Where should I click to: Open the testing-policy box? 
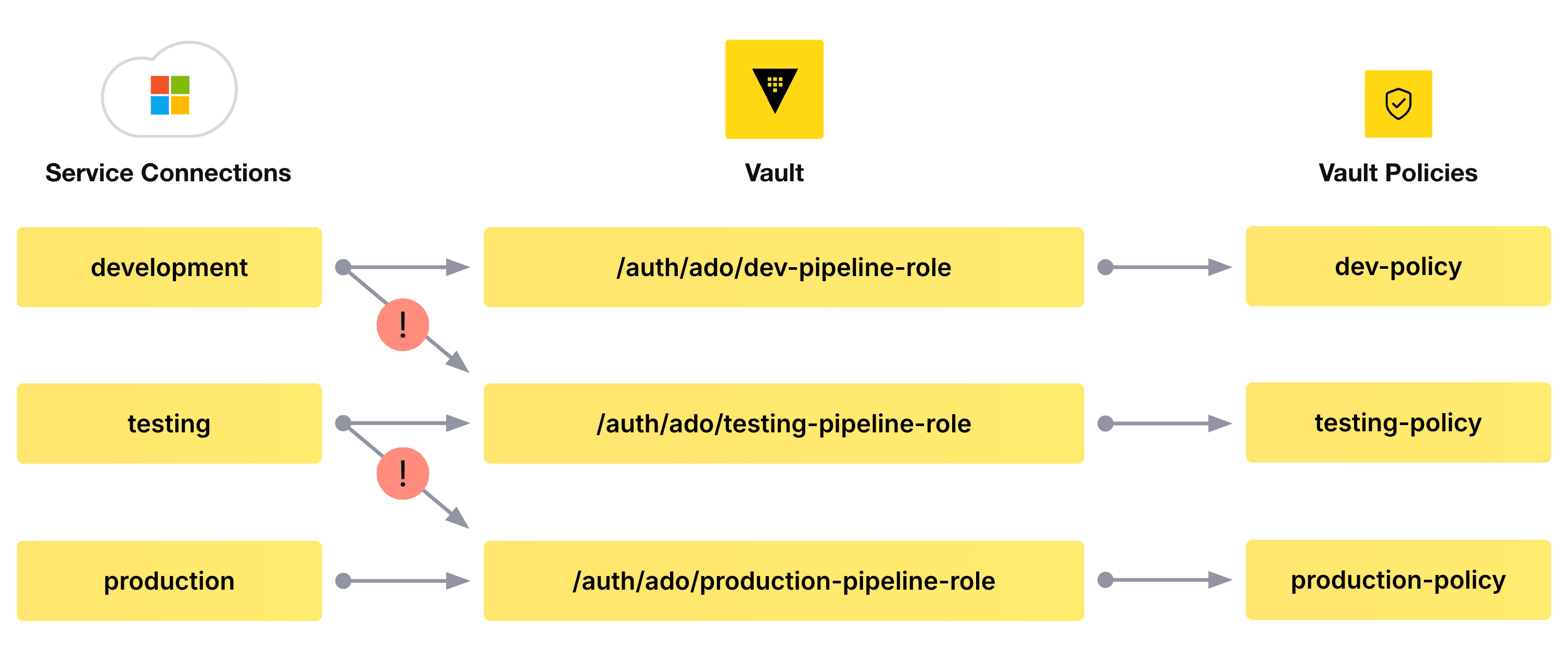(x=1398, y=422)
